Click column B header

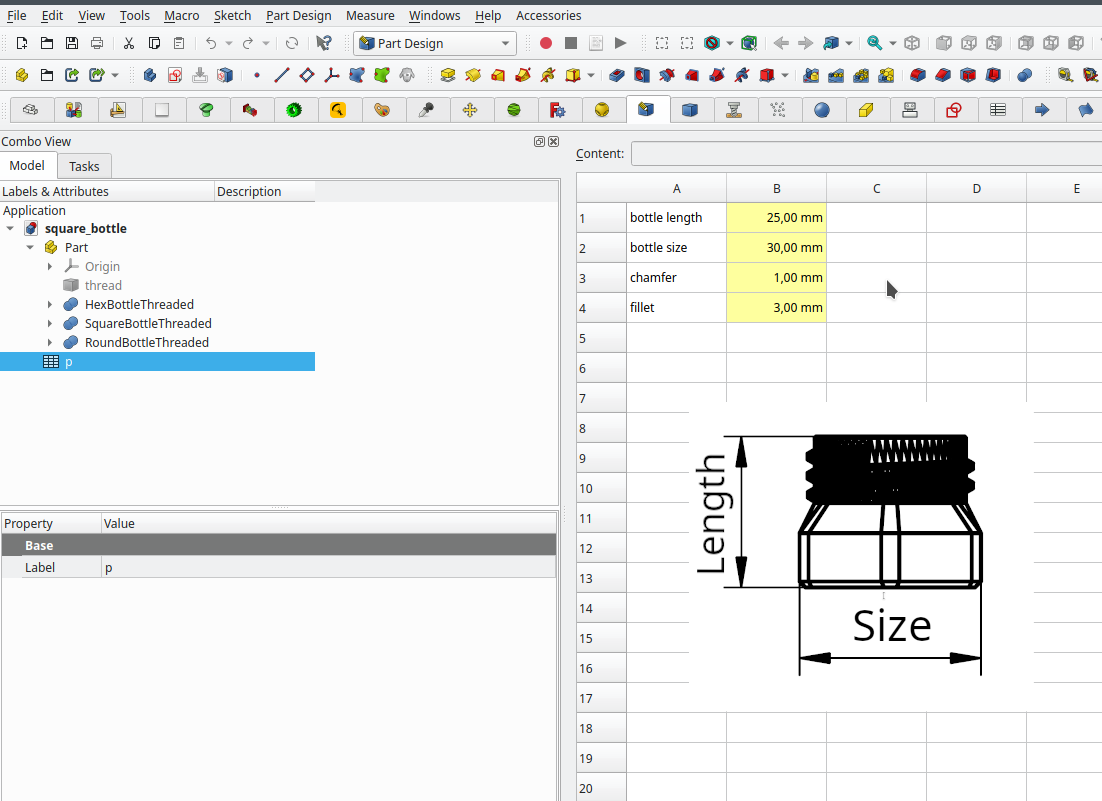pyautogui.click(x=777, y=188)
